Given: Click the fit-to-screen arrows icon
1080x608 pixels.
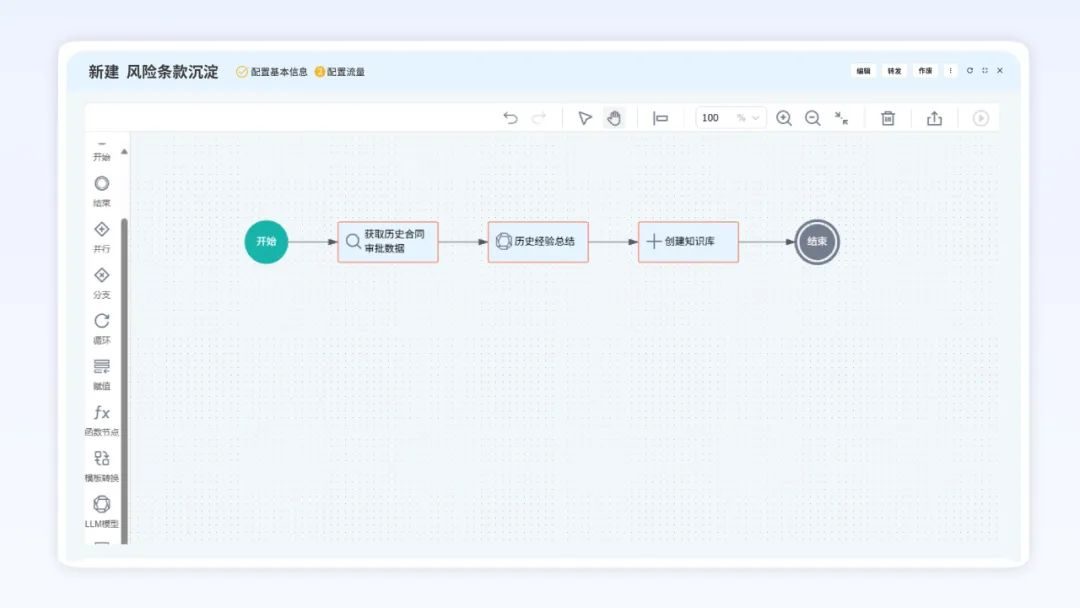Looking at the screenshot, I should (841, 118).
